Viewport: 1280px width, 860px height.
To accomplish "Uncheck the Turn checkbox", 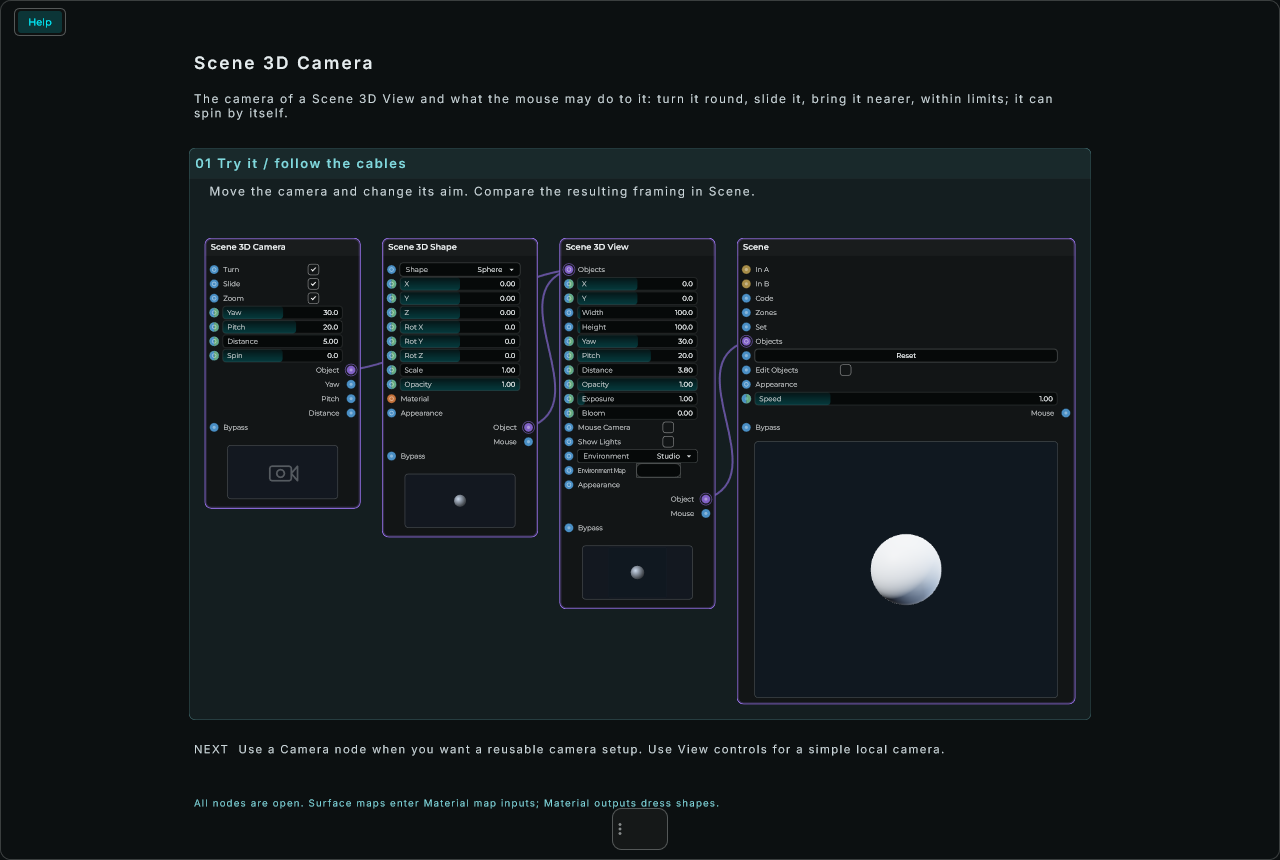I will tap(313, 269).
